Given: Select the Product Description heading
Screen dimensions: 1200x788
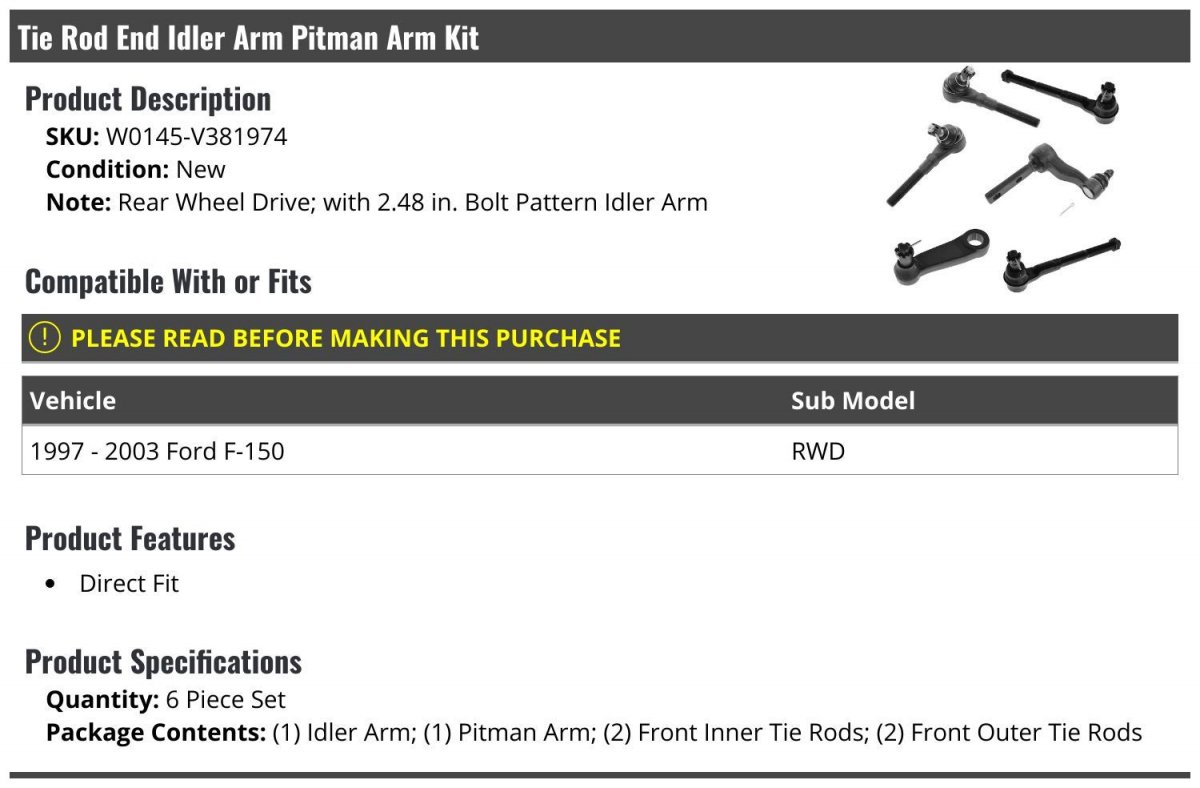Looking at the screenshot, I should [148, 99].
